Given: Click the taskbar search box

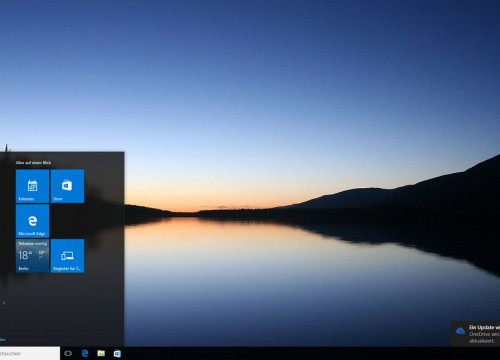Looking at the screenshot, I should click(x=30, y=353).
